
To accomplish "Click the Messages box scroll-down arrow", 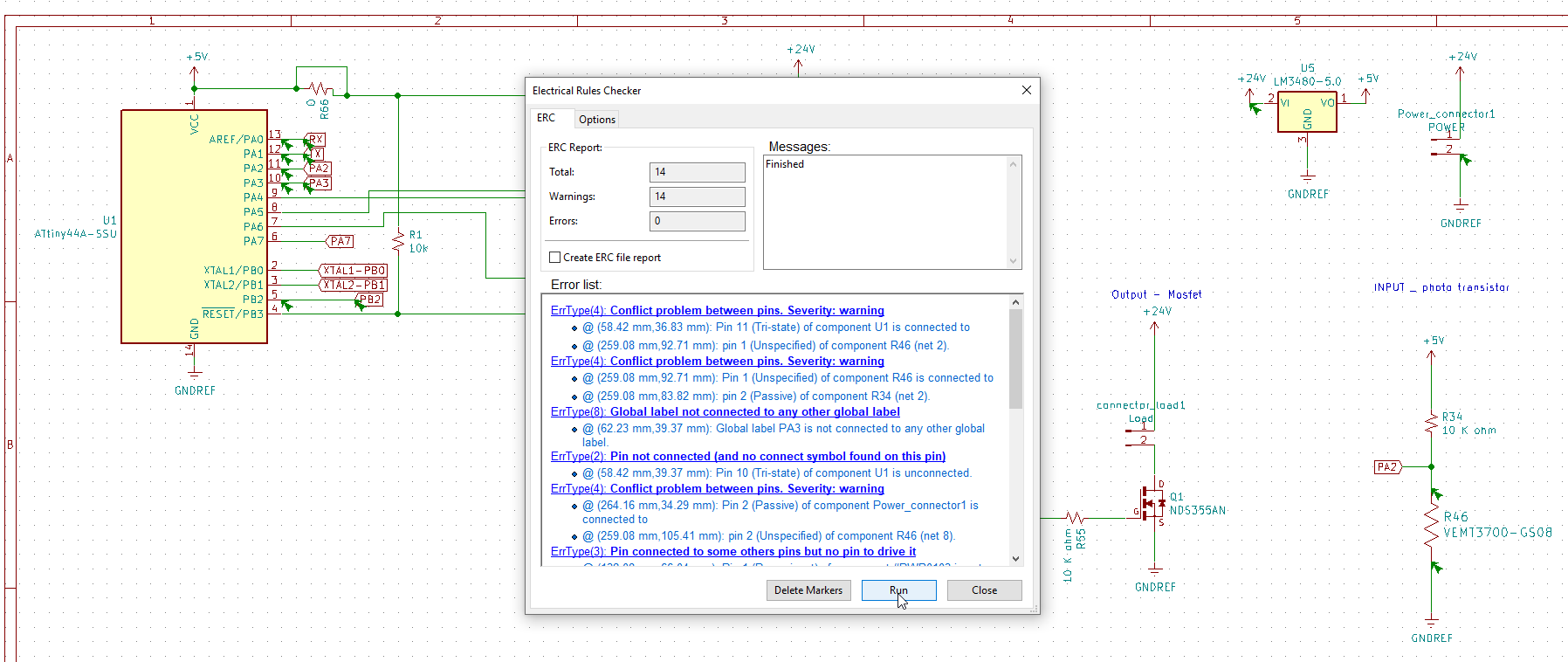I will (1014, 261).
